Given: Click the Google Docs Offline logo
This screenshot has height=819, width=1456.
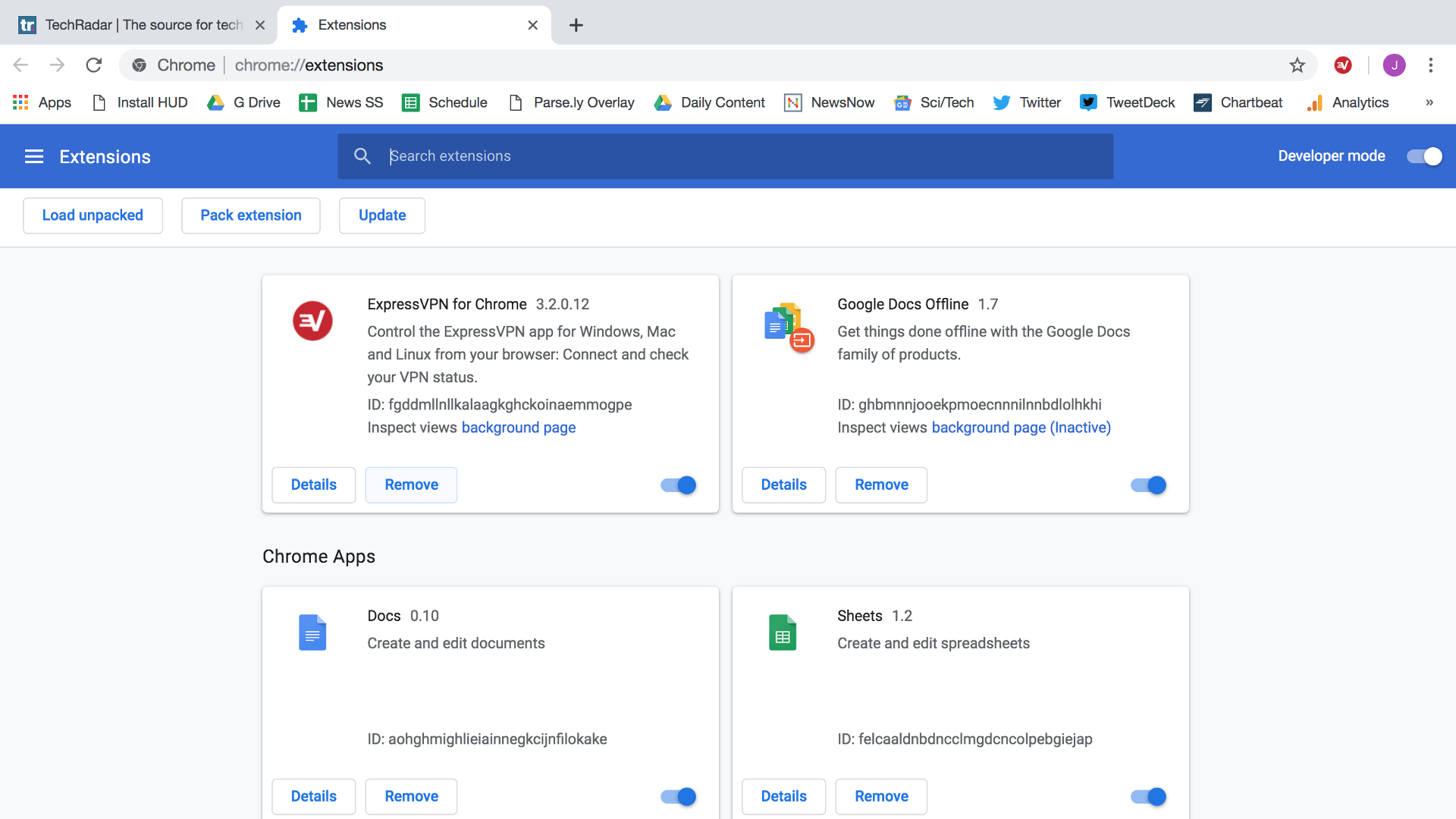Looking at the screenshot, I should click(789, 328).
